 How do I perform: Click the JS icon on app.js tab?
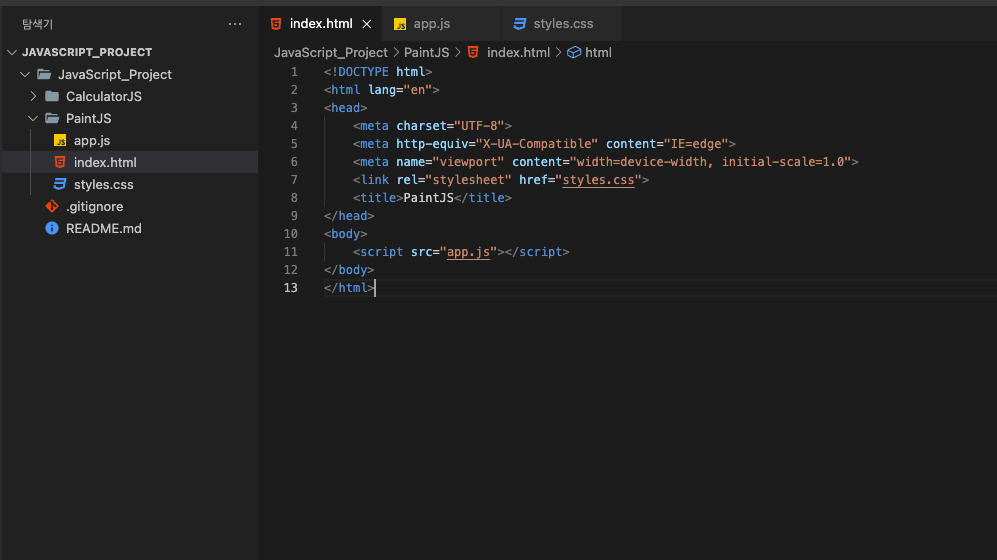point(400,24)
